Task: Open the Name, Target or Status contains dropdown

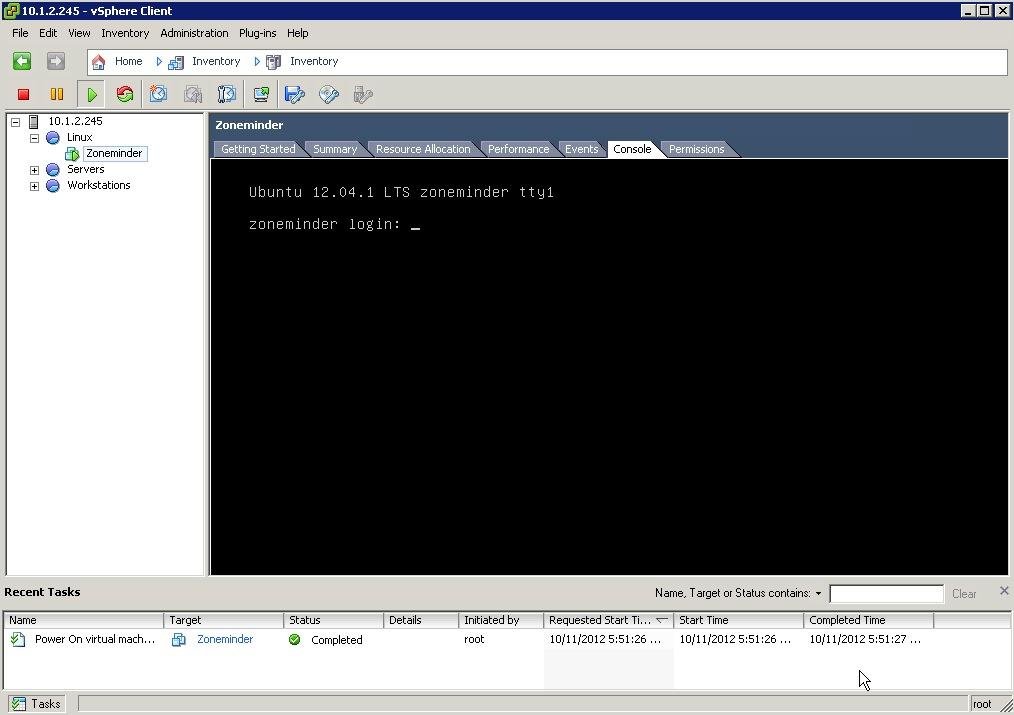Action: [818, 593]
